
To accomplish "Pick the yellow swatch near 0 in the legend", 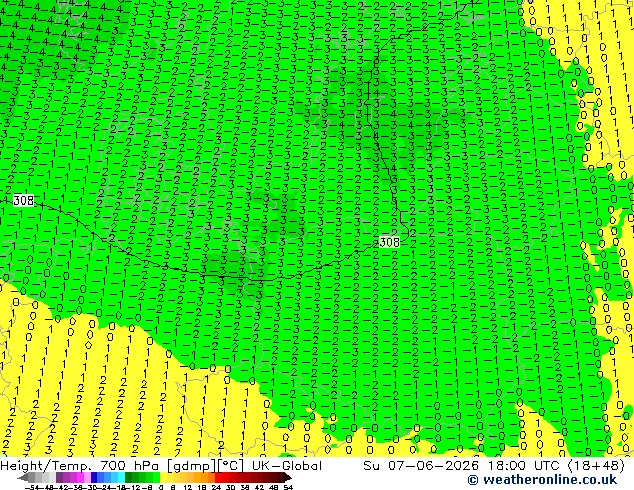I will pyautogui.click(x=164, y=477).
